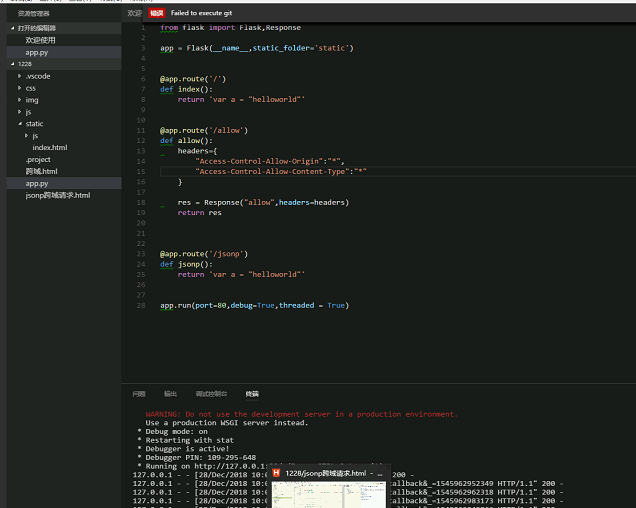Expand the css folder
Screen dimensions: 636x508
pyautogui.click(x=31, y=88)
